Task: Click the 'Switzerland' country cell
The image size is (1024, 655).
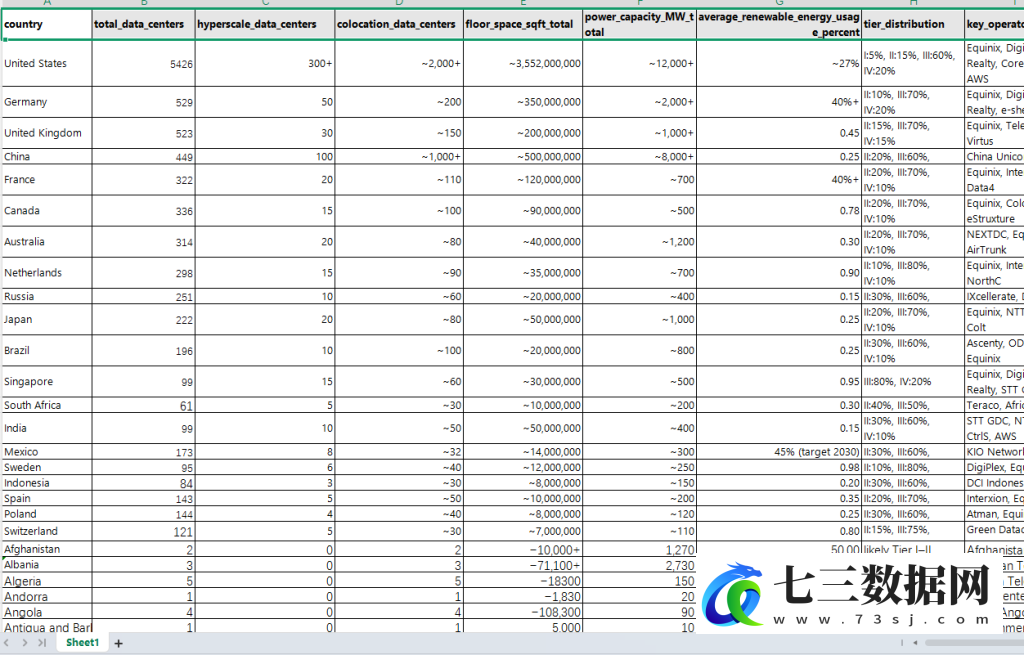Action: [x=47, y=531]
